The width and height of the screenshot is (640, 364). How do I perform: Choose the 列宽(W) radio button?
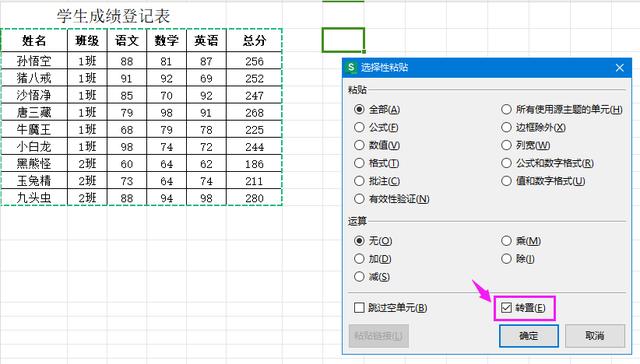tap(525, 145)
